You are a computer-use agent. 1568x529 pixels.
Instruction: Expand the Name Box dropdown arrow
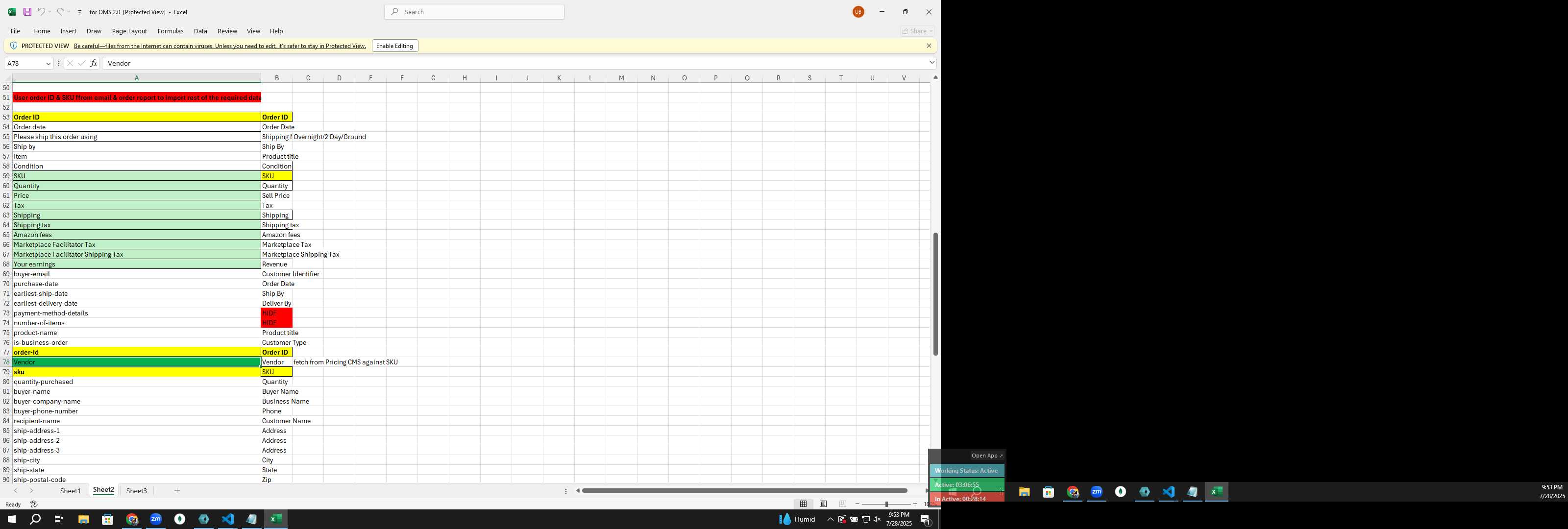click(x=48, y=63)
